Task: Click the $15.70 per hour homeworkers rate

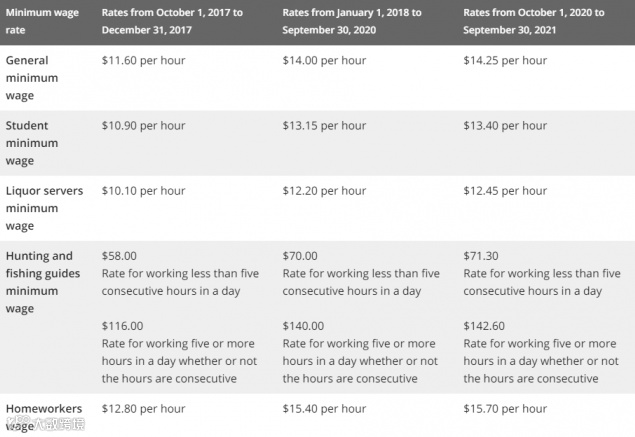Action: 505,409
